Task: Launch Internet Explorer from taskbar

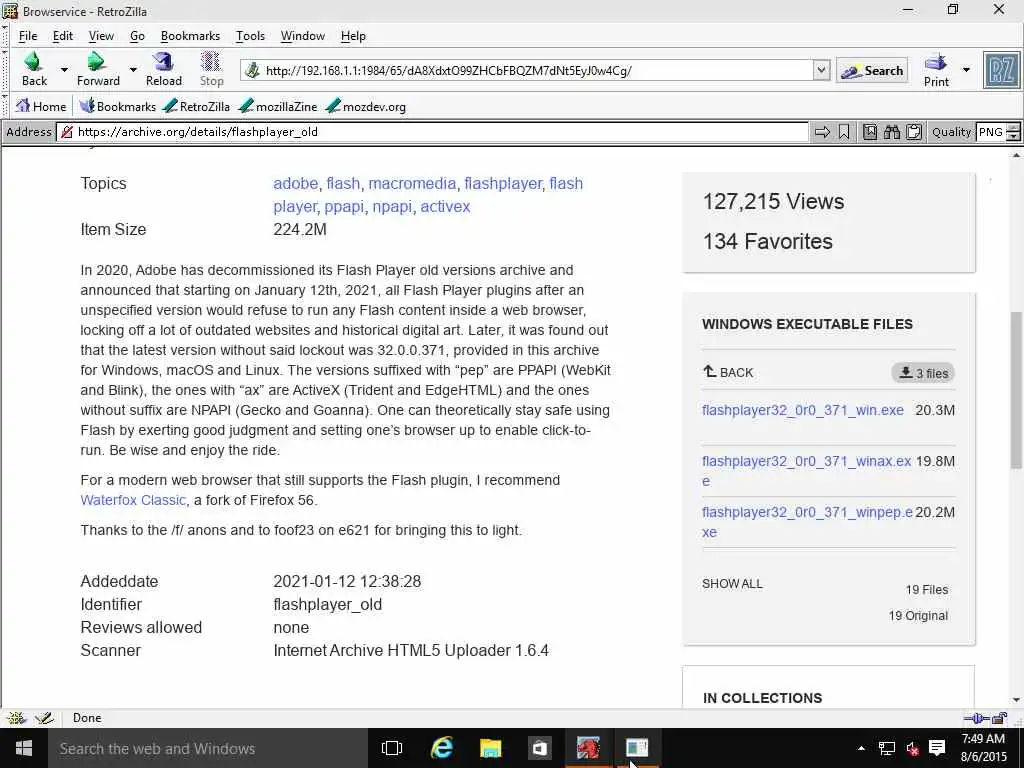Action: pyautogui.click(x=441, y=748)
